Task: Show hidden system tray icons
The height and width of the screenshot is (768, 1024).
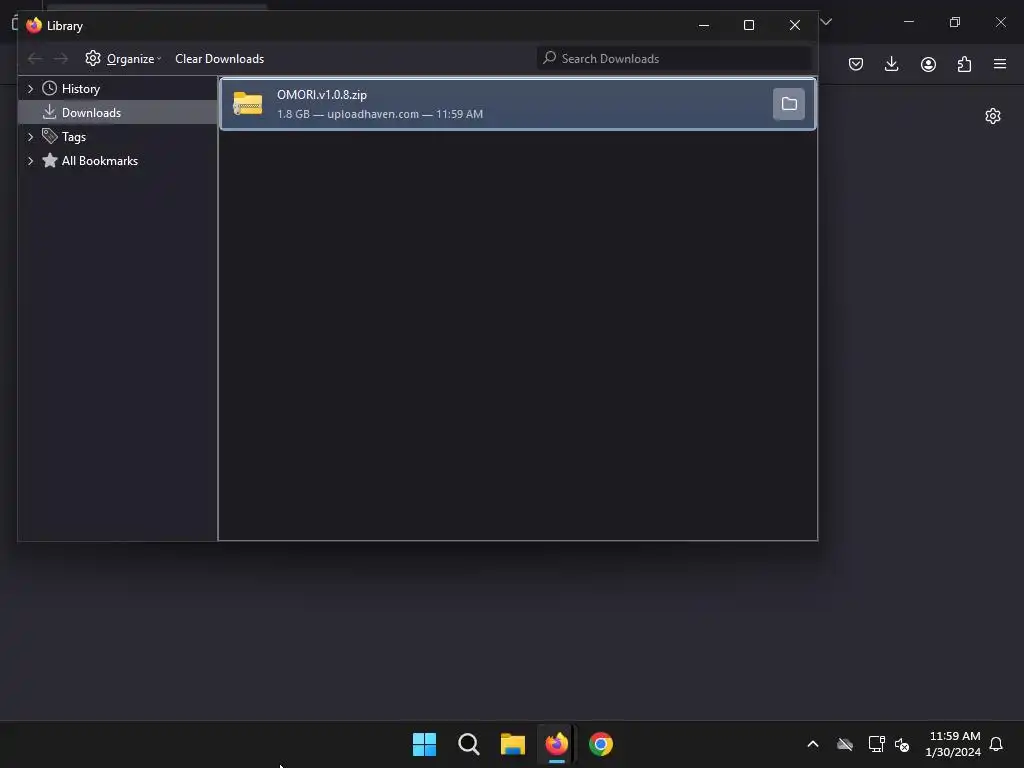Action: (x=813, y=744)
